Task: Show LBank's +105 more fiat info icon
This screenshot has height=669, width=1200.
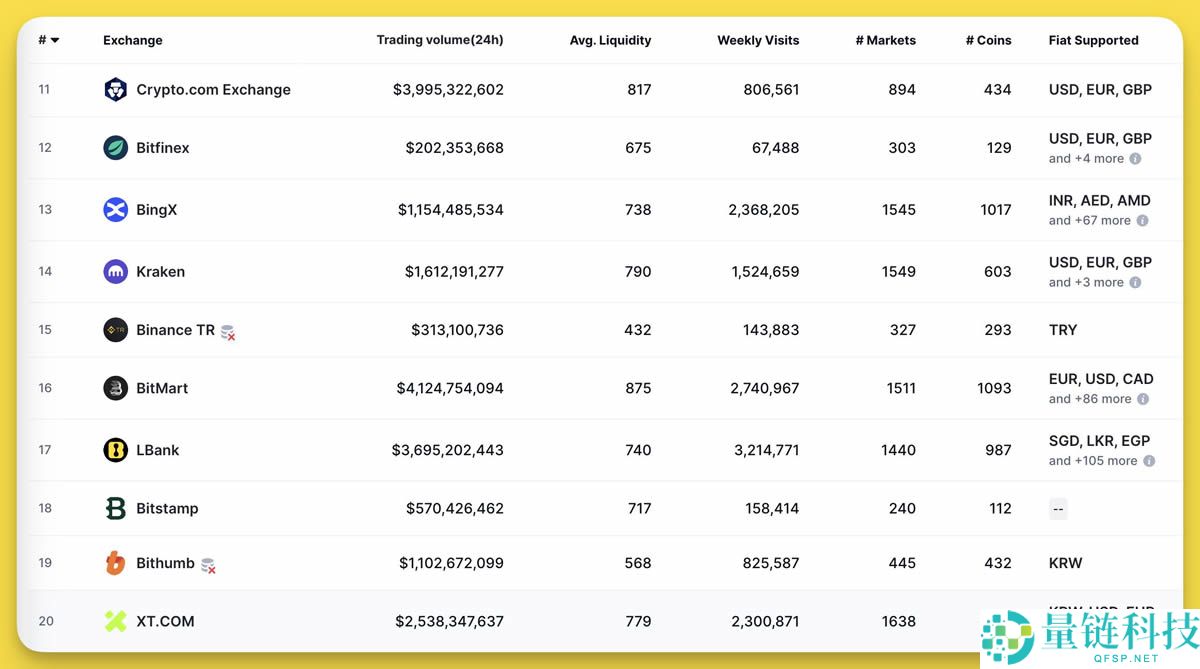Action: [x=1149, y=461]
